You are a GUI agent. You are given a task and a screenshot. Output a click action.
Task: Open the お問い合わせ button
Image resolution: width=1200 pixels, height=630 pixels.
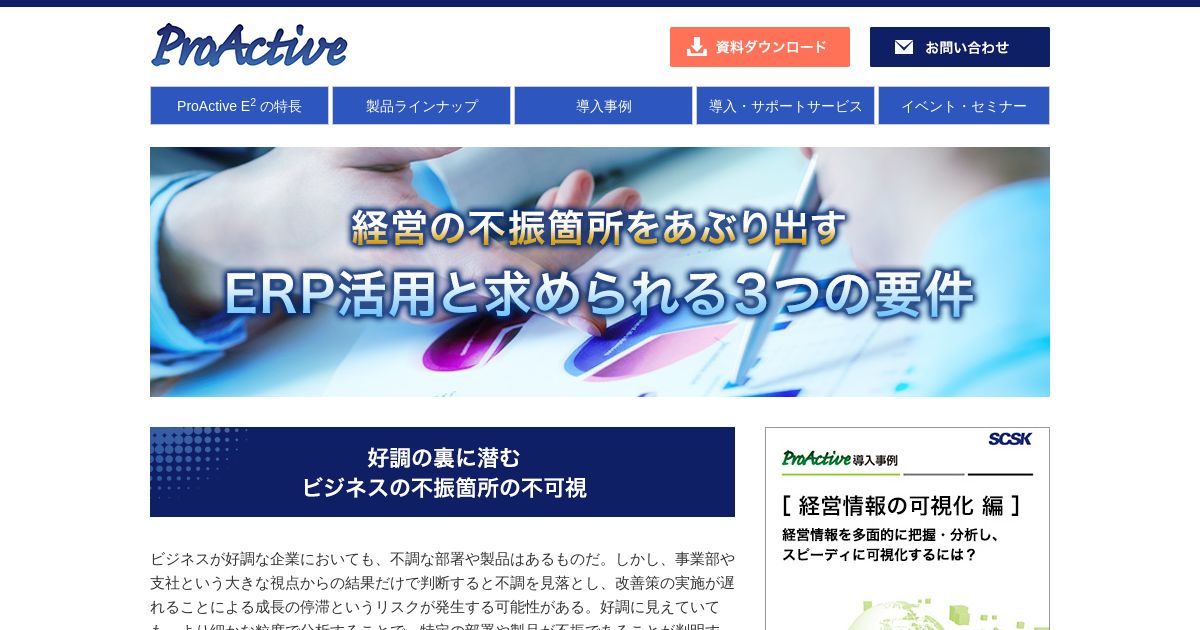coord(960,47)
